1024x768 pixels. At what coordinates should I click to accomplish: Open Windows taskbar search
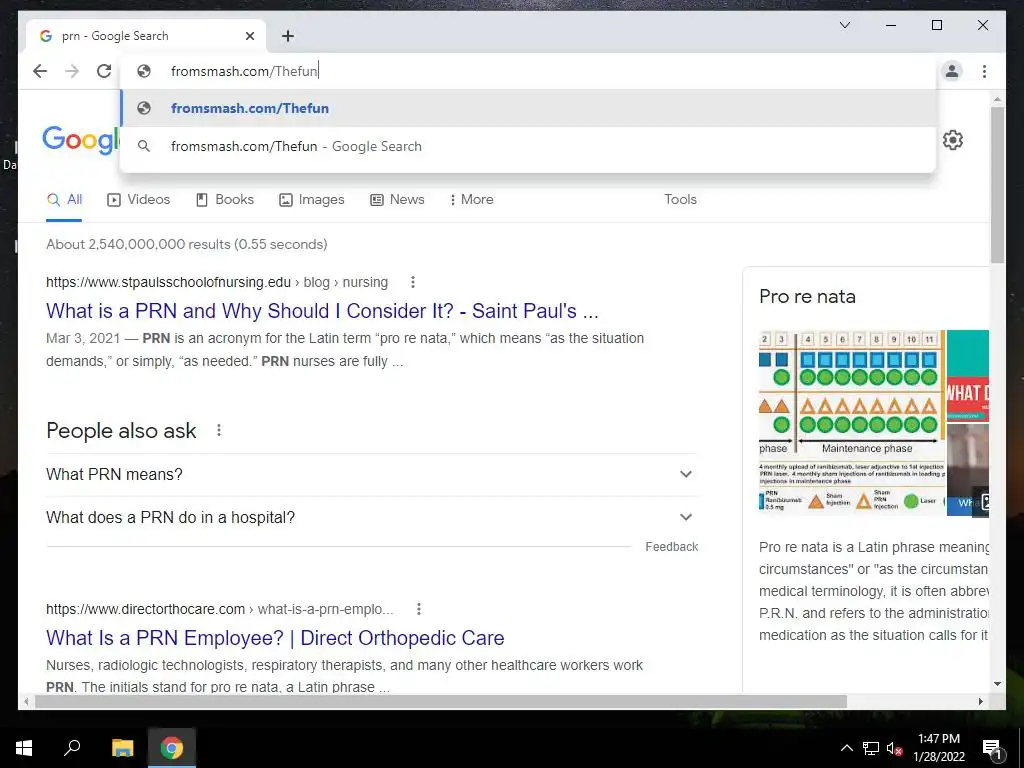click(x=72, y=748)
